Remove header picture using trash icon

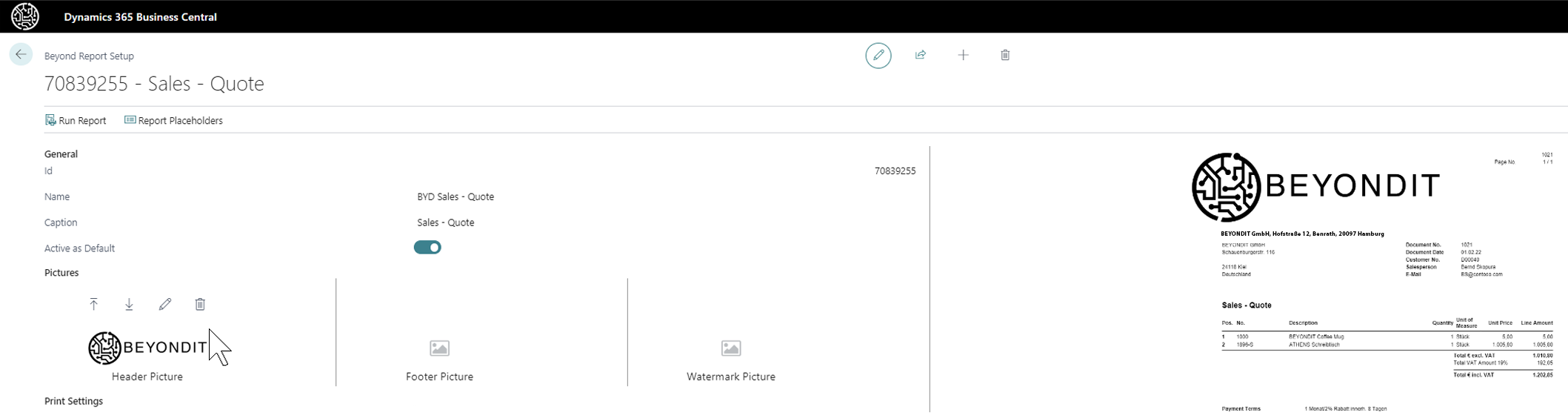pos(200,304)
